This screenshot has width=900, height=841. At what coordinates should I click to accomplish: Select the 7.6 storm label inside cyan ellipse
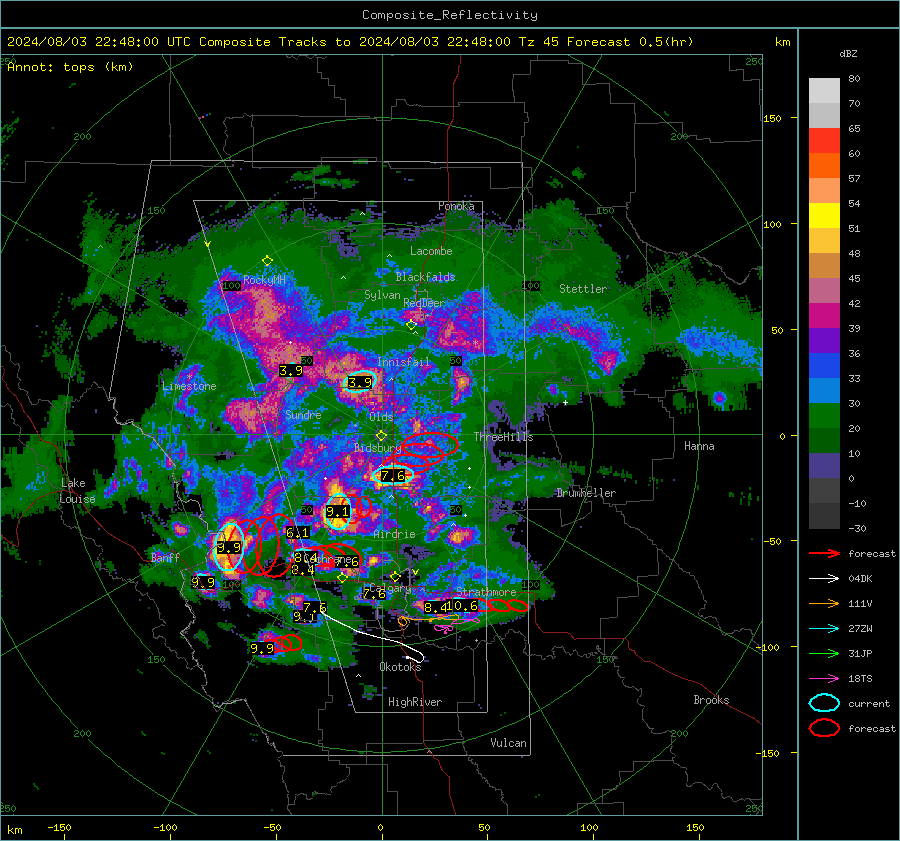[393, 476]
